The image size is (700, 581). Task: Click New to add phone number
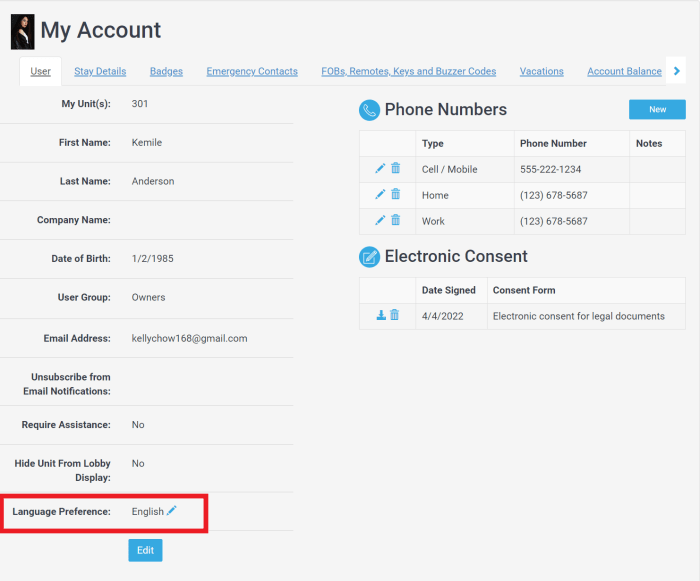coord(657,110)
